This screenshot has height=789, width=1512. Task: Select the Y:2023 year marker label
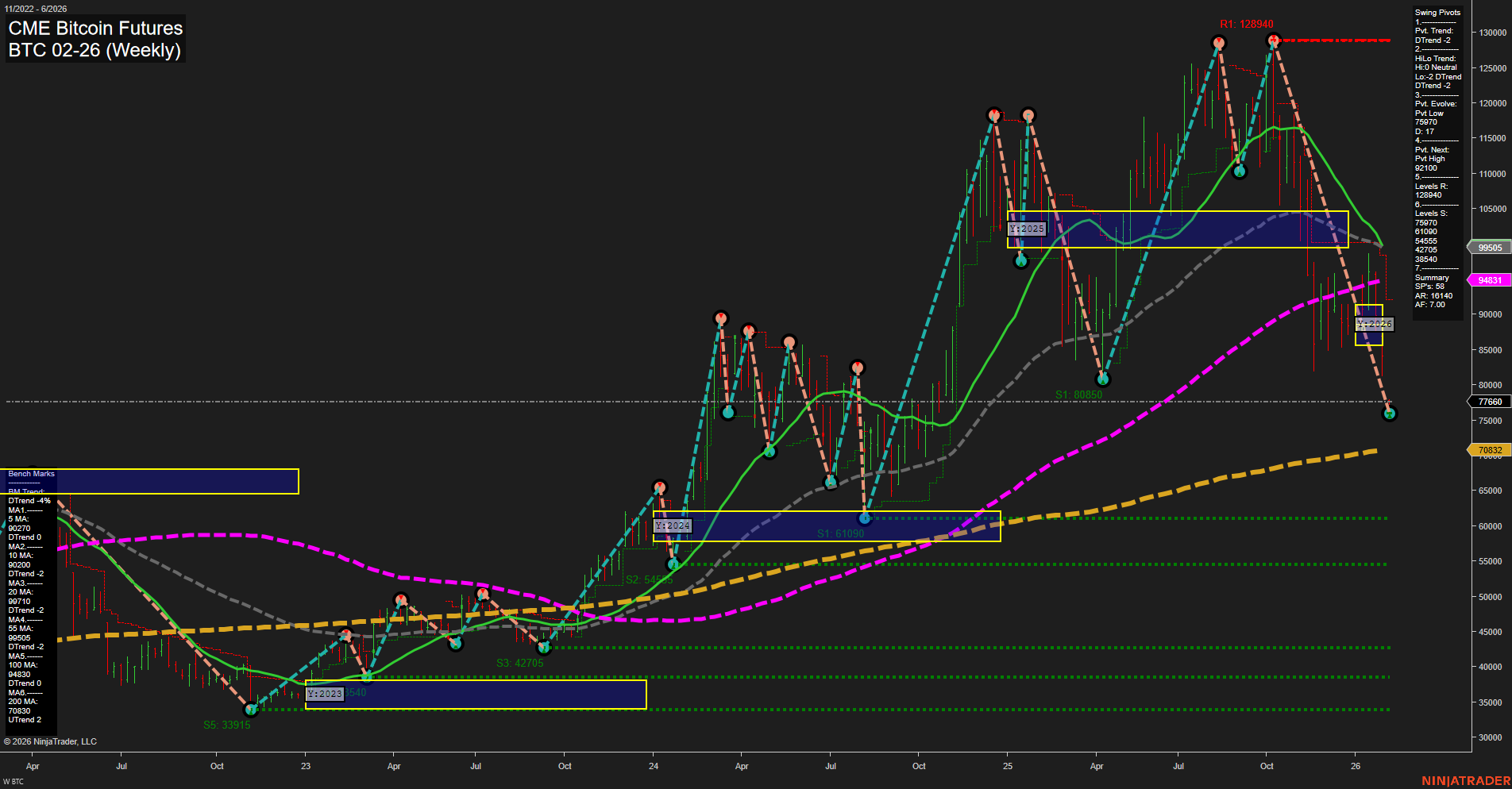pyautogui.click(x=325, y=693)
